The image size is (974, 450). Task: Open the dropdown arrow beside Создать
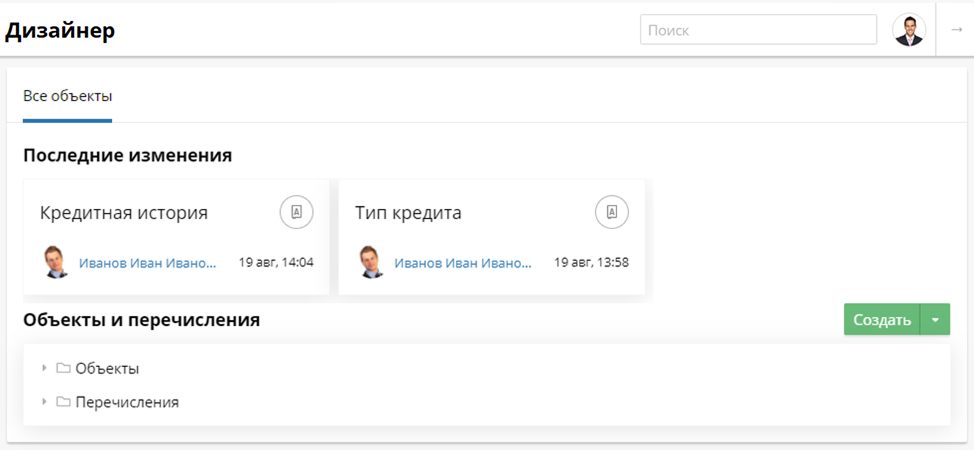tap(935, 320)
